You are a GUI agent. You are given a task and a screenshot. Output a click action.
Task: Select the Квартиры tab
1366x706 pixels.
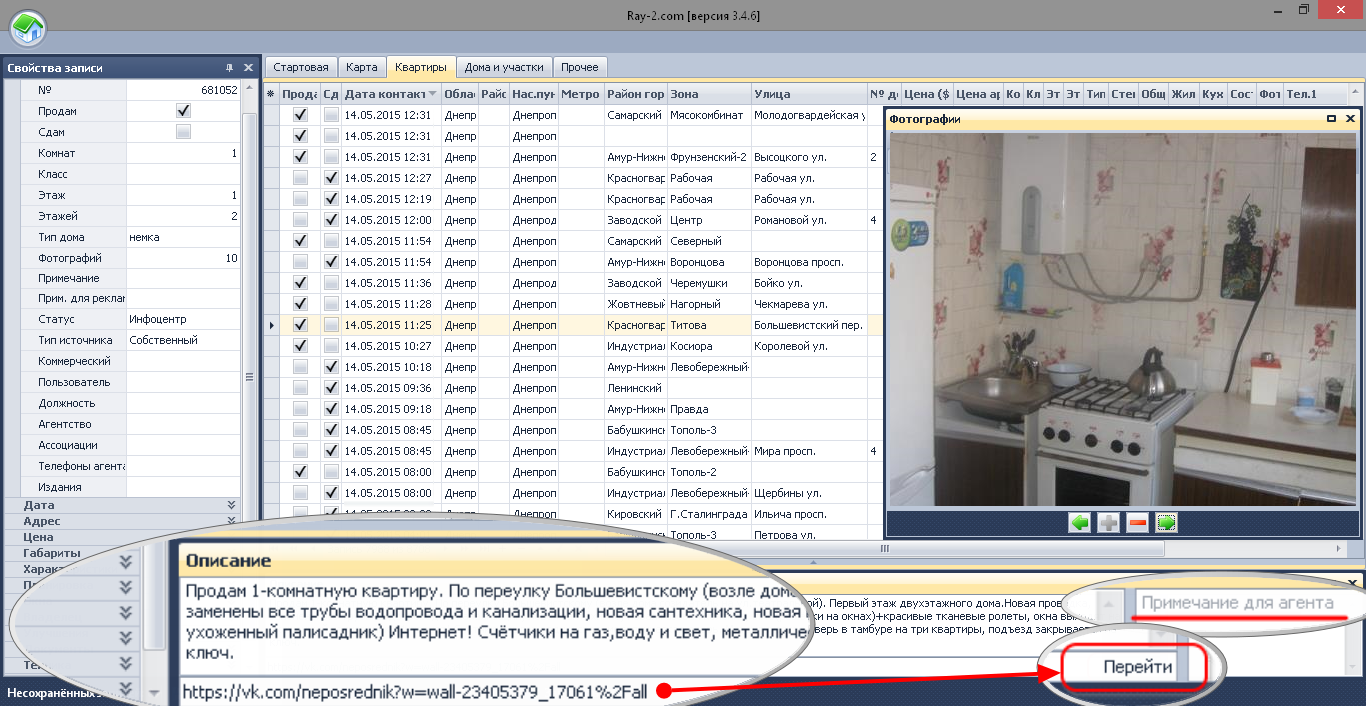[420, 67]
